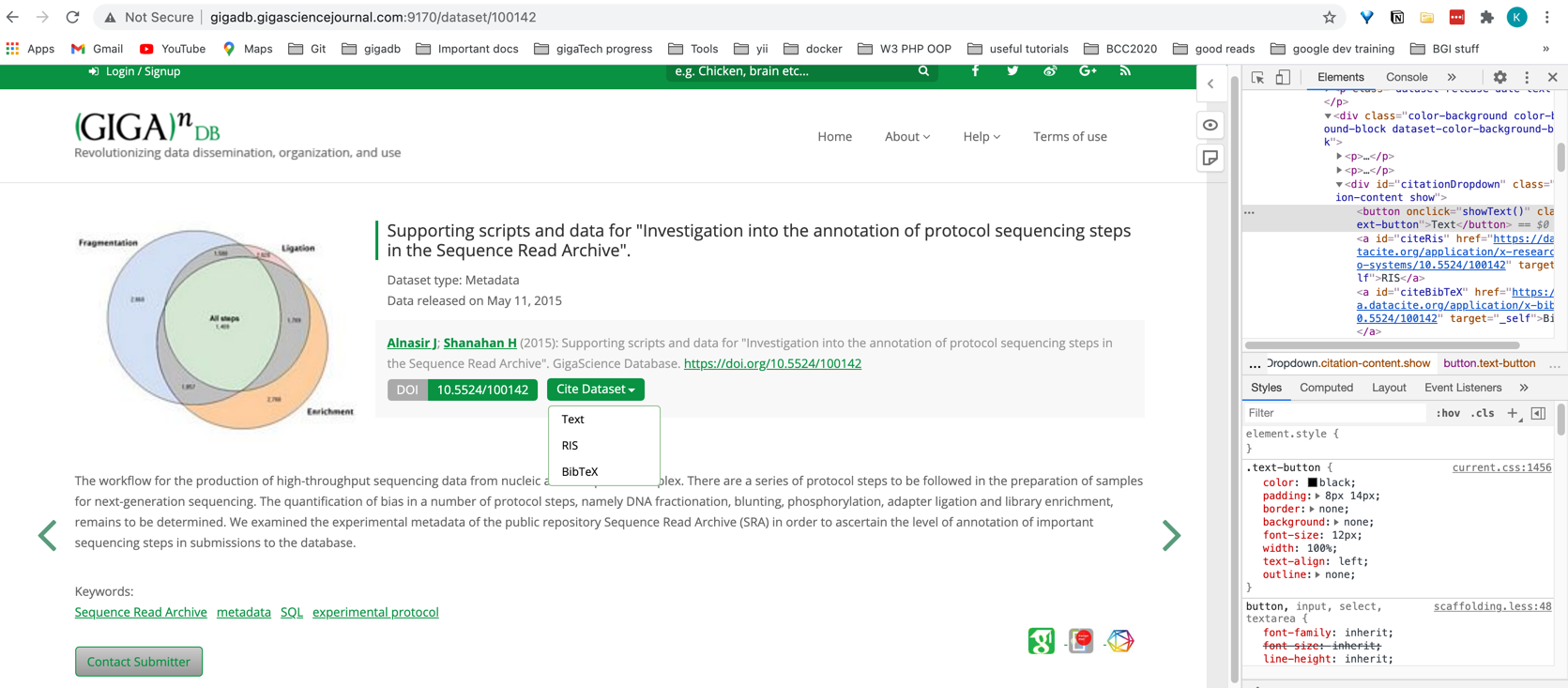Image resolution: width=1568 pixels, height=688 pixels.
Task: Click the black color swatch in .text-button
Action: [1312, 482]
